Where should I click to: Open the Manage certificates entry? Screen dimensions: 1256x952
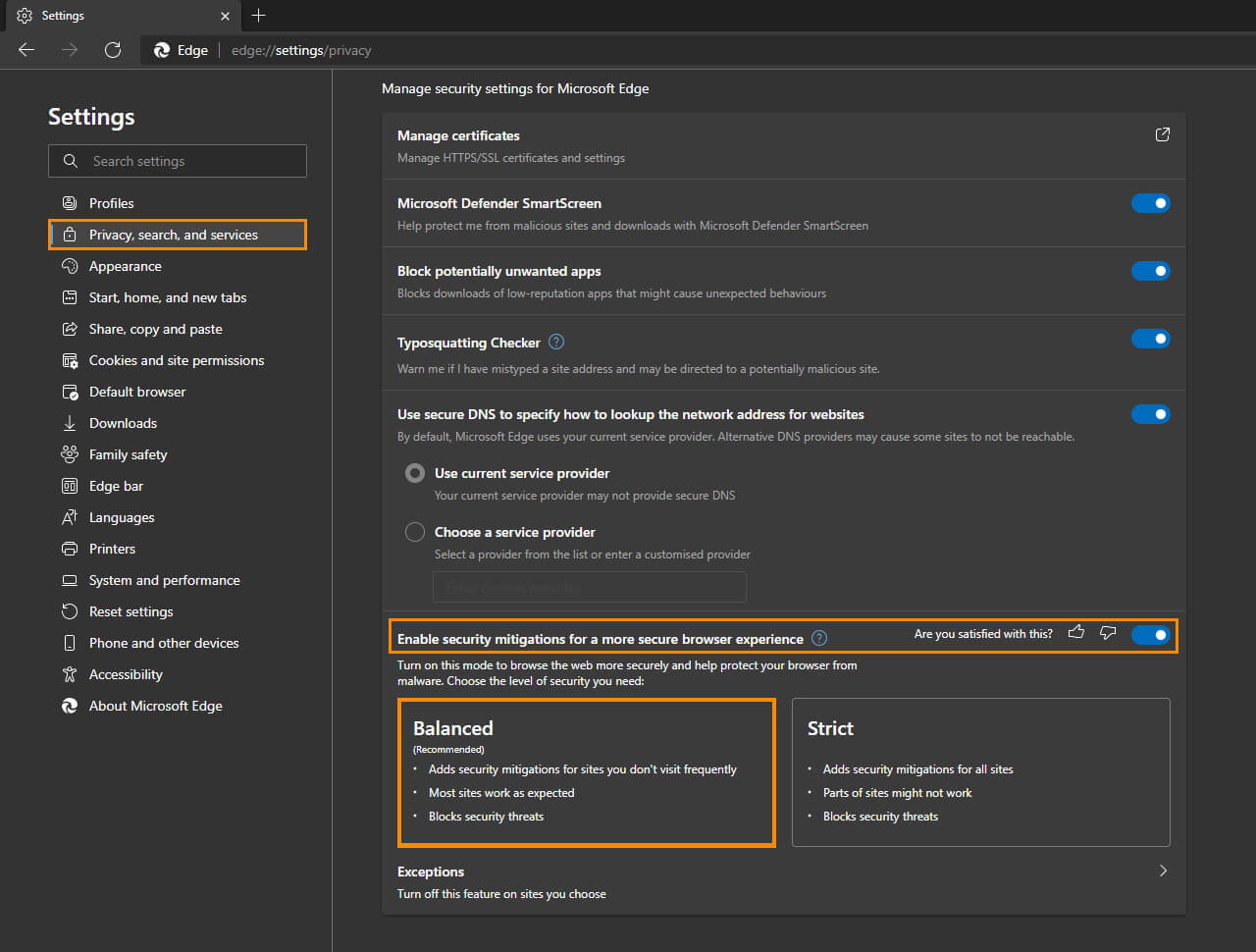(784, 145)
